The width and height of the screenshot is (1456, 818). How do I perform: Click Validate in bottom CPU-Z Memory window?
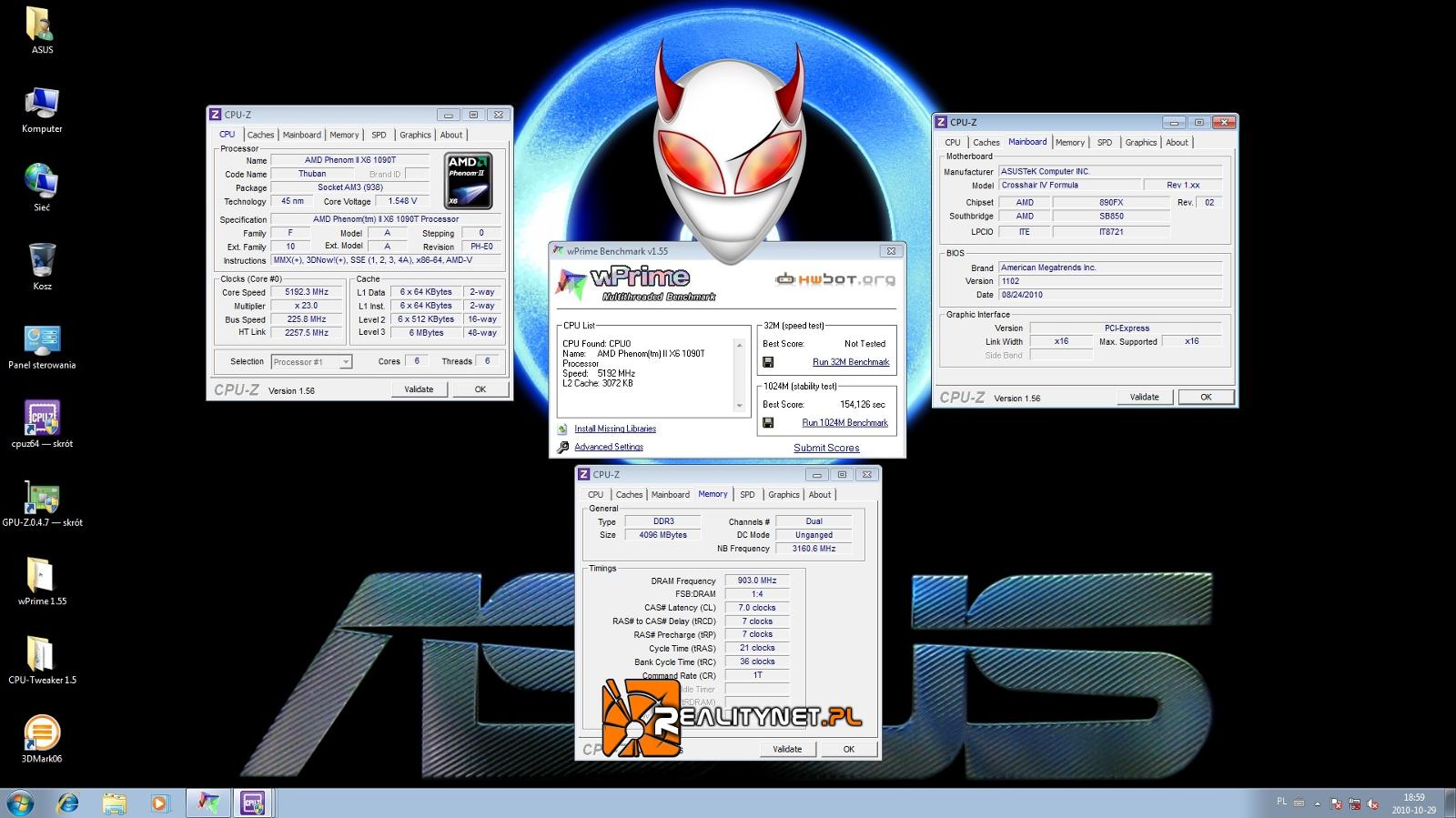click(787, 749)
